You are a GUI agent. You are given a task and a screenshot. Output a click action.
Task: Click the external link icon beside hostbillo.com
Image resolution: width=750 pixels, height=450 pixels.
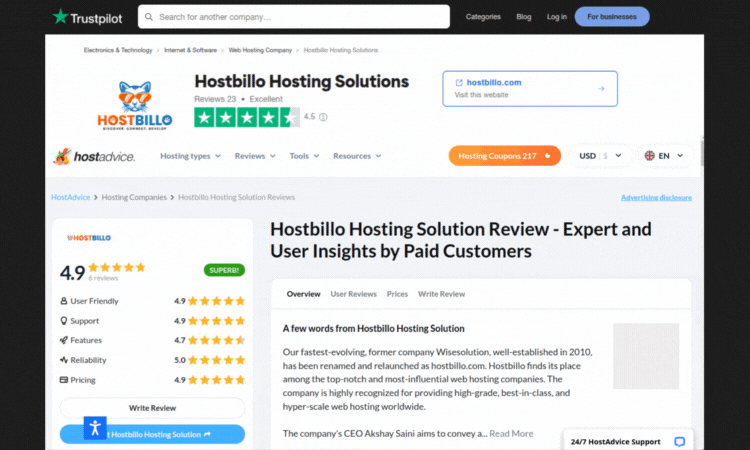(459, 82)
